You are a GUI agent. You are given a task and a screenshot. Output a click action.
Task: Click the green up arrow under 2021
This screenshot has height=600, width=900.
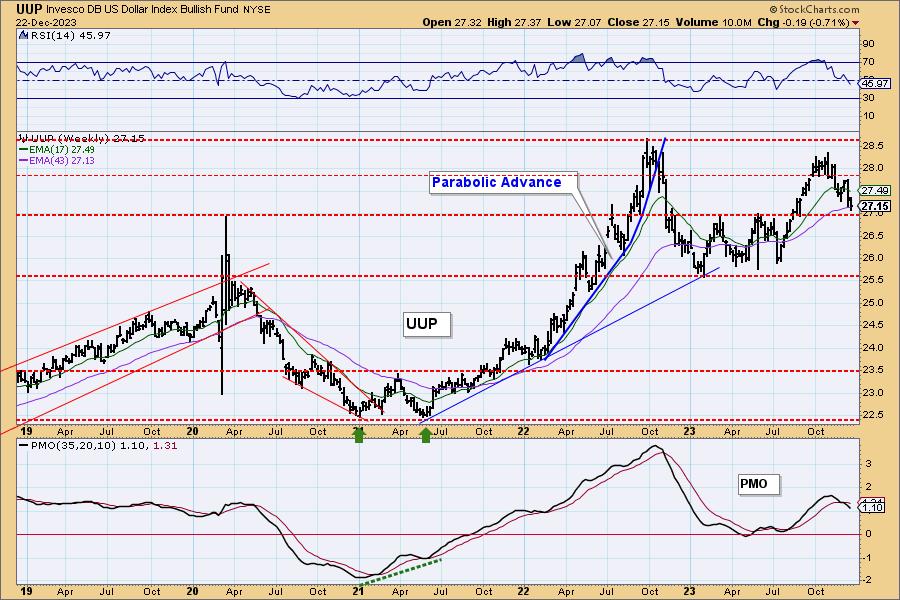[x=359, y=435]
